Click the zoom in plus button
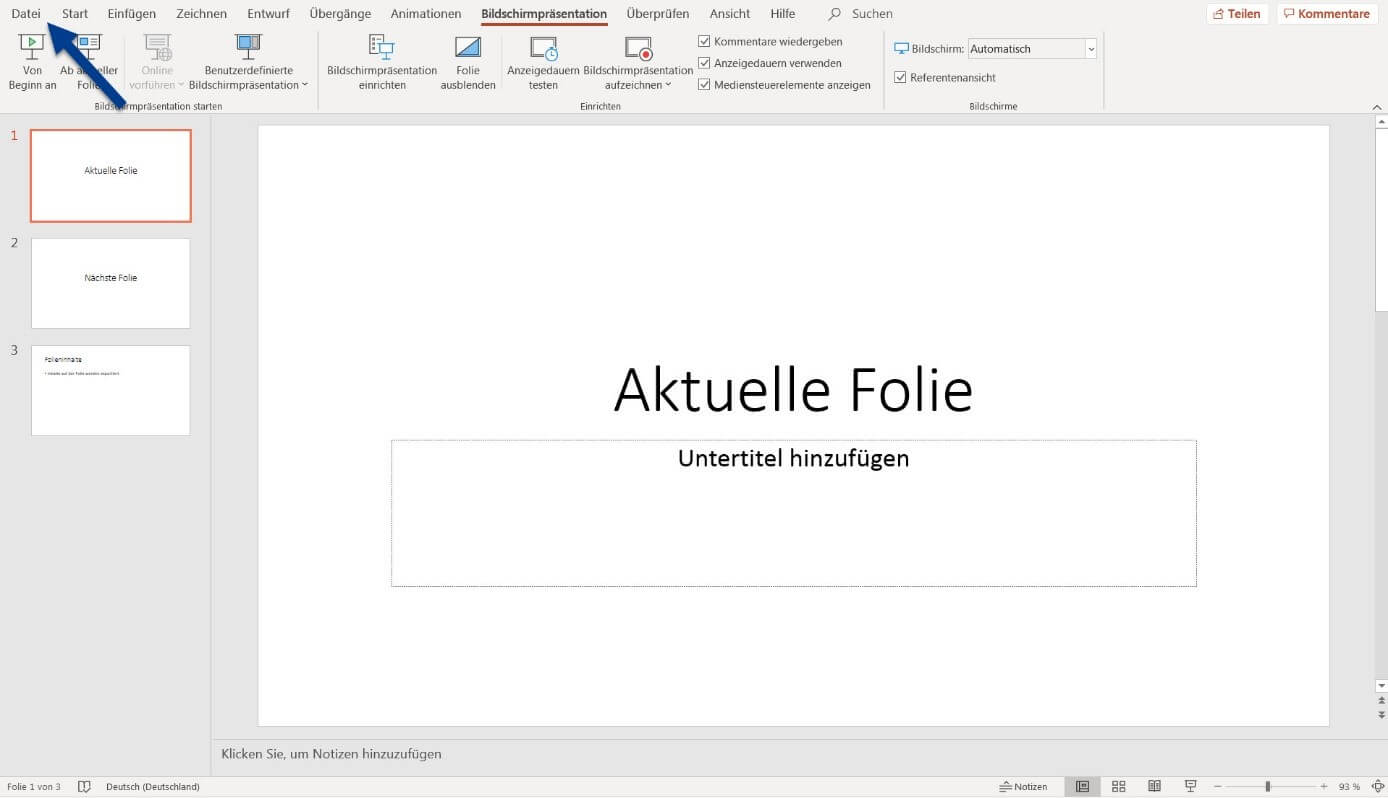 pyautogui.click(x=1324, y=787)
